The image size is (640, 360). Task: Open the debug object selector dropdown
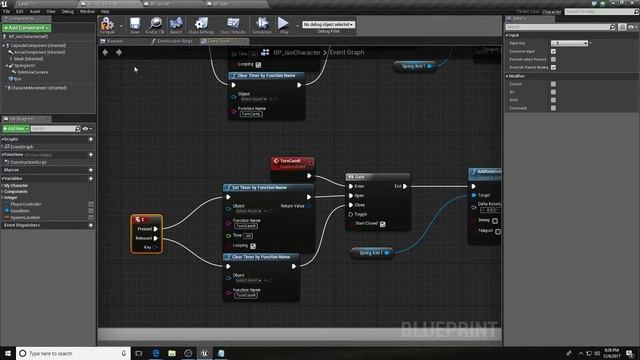coord(329,24)
